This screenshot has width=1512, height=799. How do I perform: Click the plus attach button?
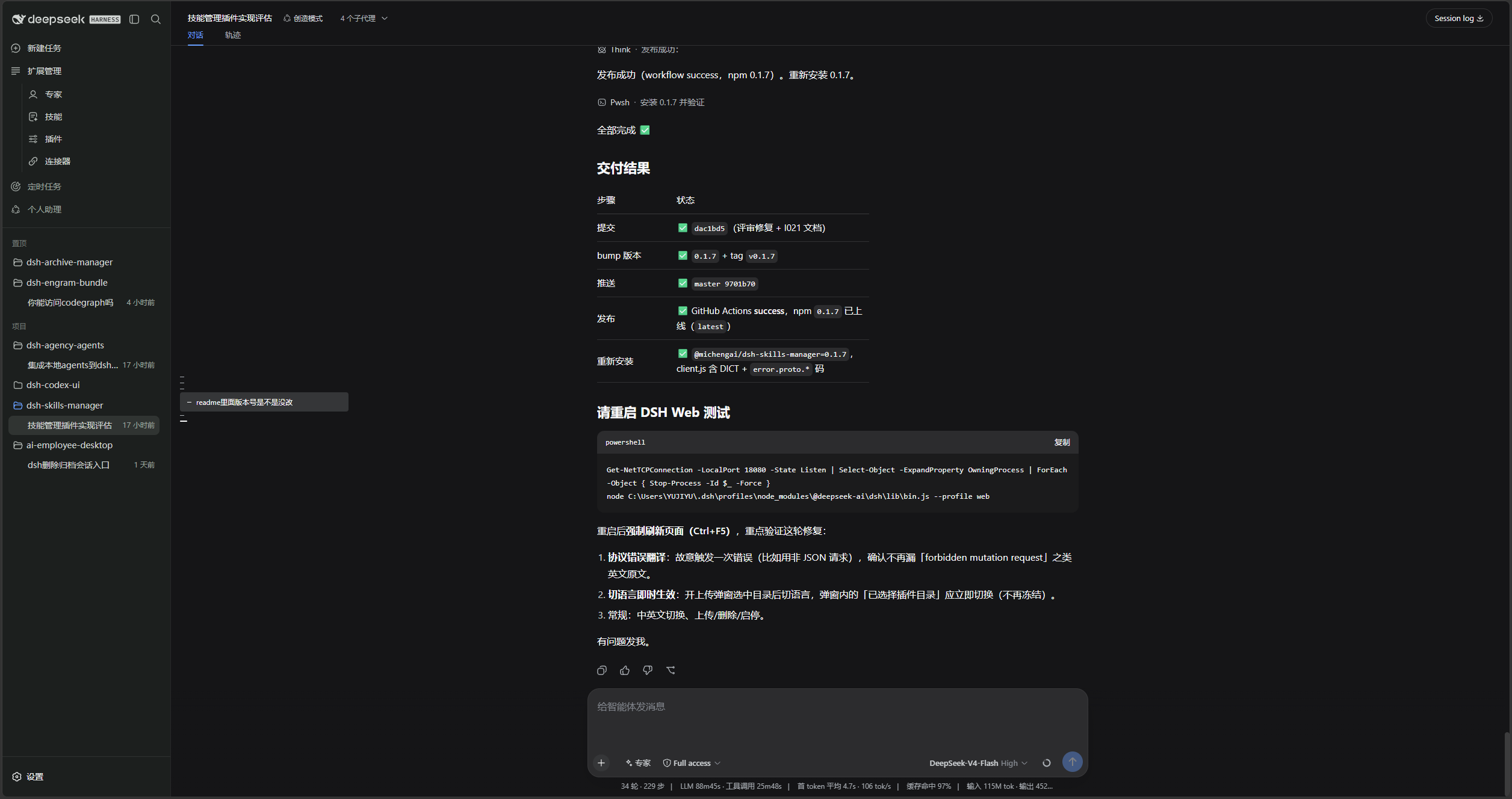tap(601, 763)
